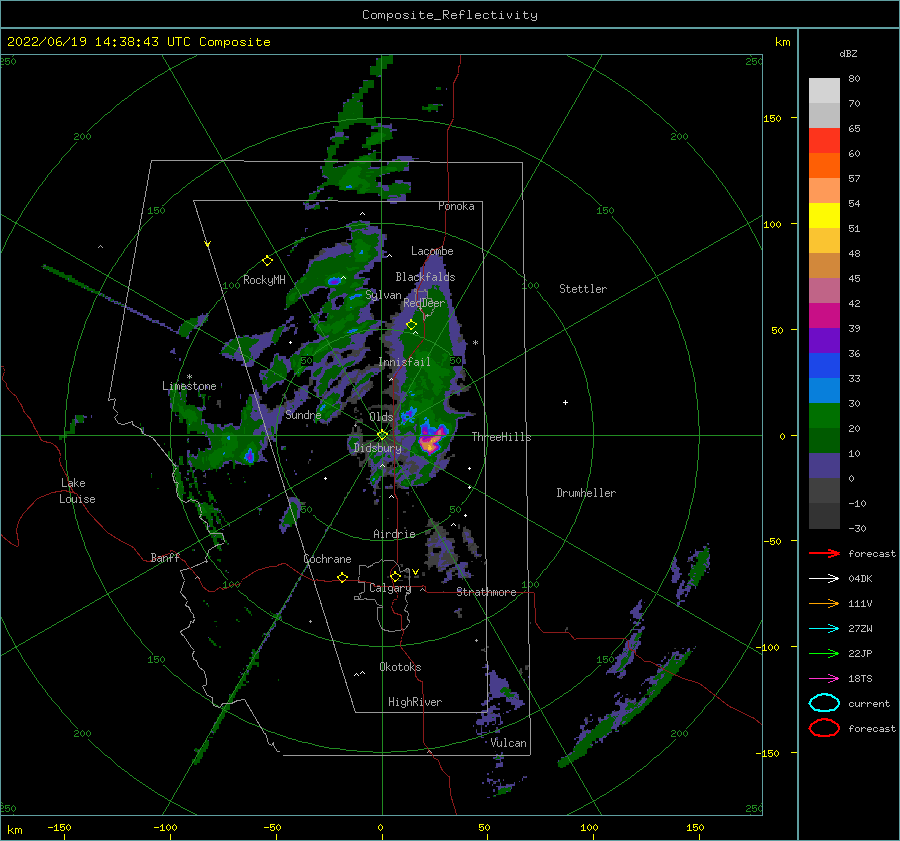This screenshot has width=900, height=841.
Task: Click the dBZ legend heading
Action: tap(848, 53)
